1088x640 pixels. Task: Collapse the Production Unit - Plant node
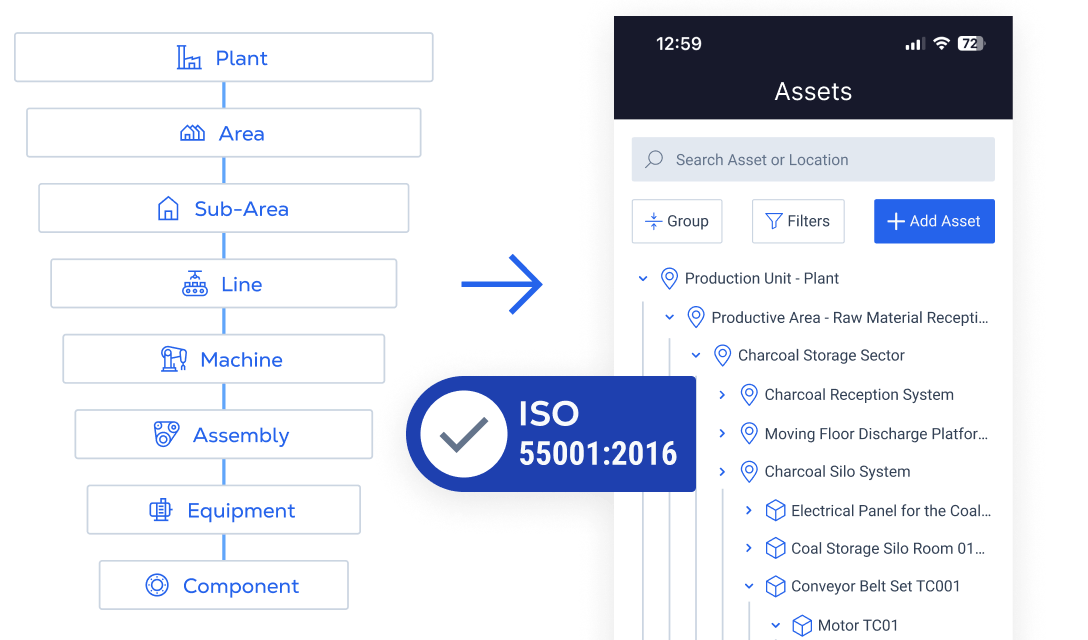point(643,279)
